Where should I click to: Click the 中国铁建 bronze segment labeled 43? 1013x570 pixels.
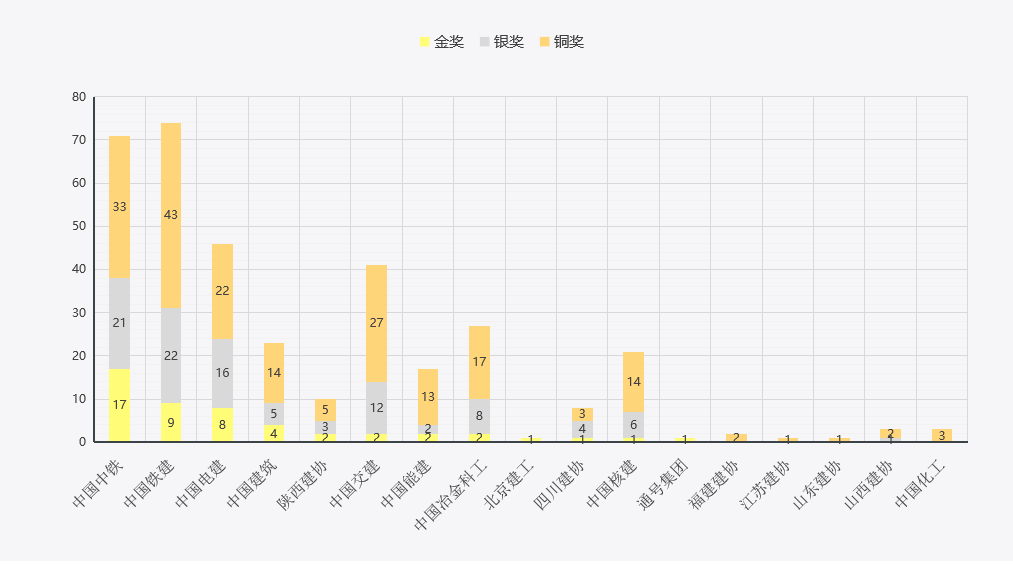[x=171, y=215]
